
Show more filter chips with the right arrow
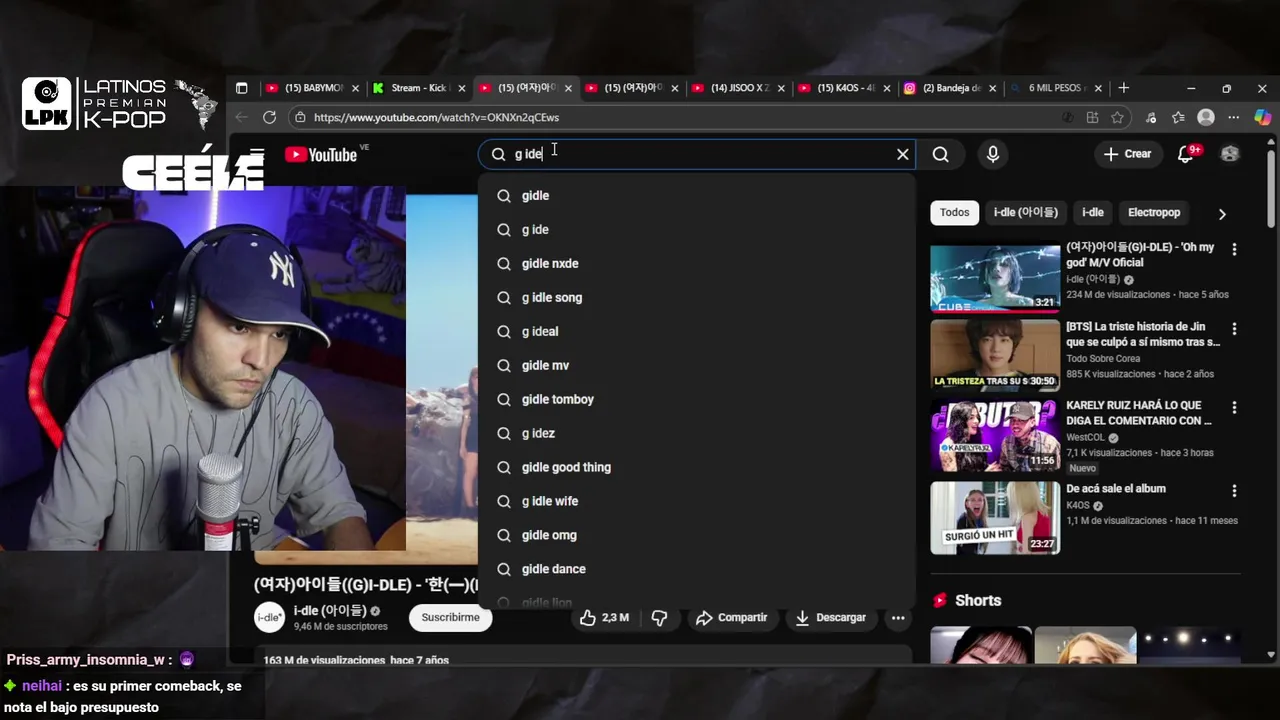[1221, 214]
